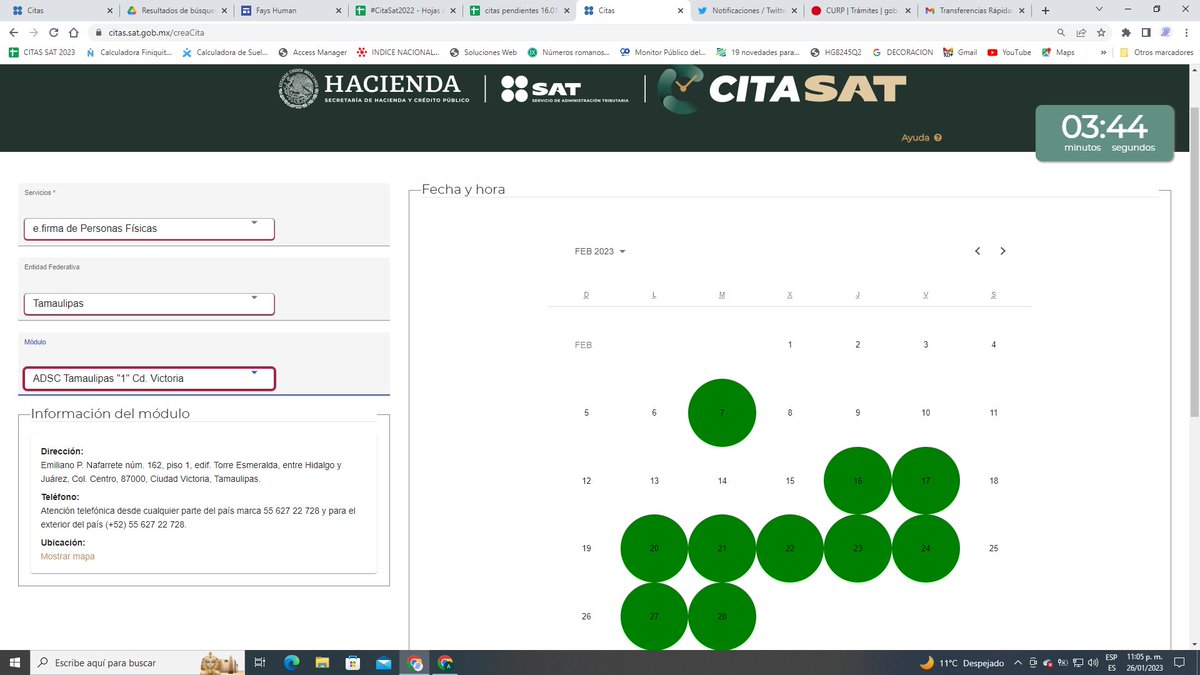Viewport: 1200px width, 675px height.
Task: Select available day 24 on the calendar
Action: pos(925,548)
